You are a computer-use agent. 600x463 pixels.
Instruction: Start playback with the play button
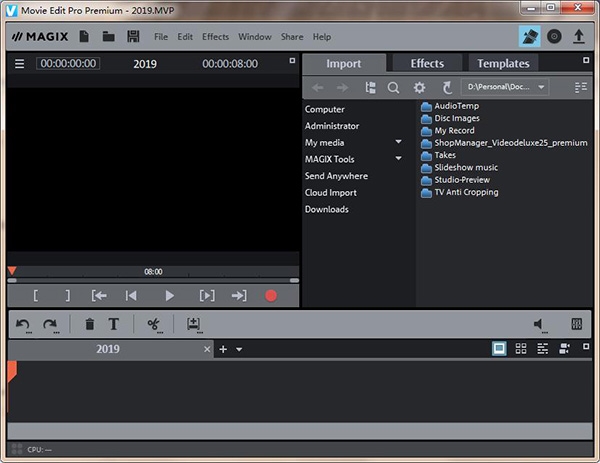click(169, 296)
